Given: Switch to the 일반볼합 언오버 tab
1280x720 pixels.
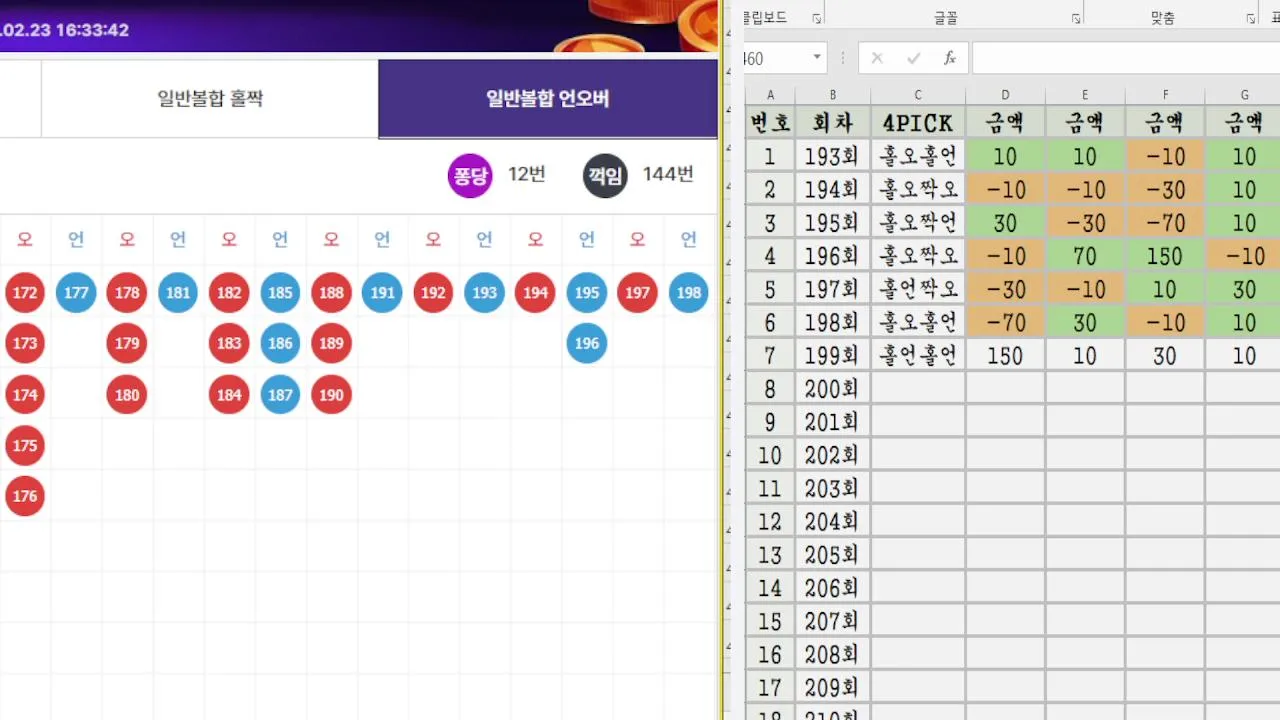Looking at the screenshot, I should 548,98.
